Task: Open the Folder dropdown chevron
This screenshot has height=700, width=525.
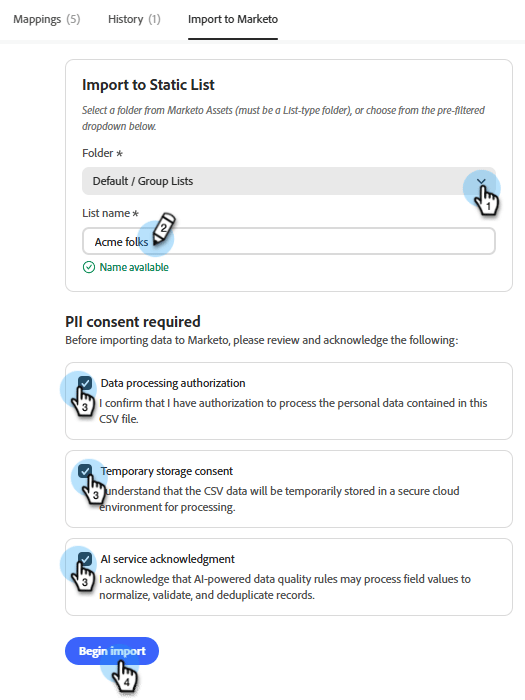Action: [x=481, y=181]
